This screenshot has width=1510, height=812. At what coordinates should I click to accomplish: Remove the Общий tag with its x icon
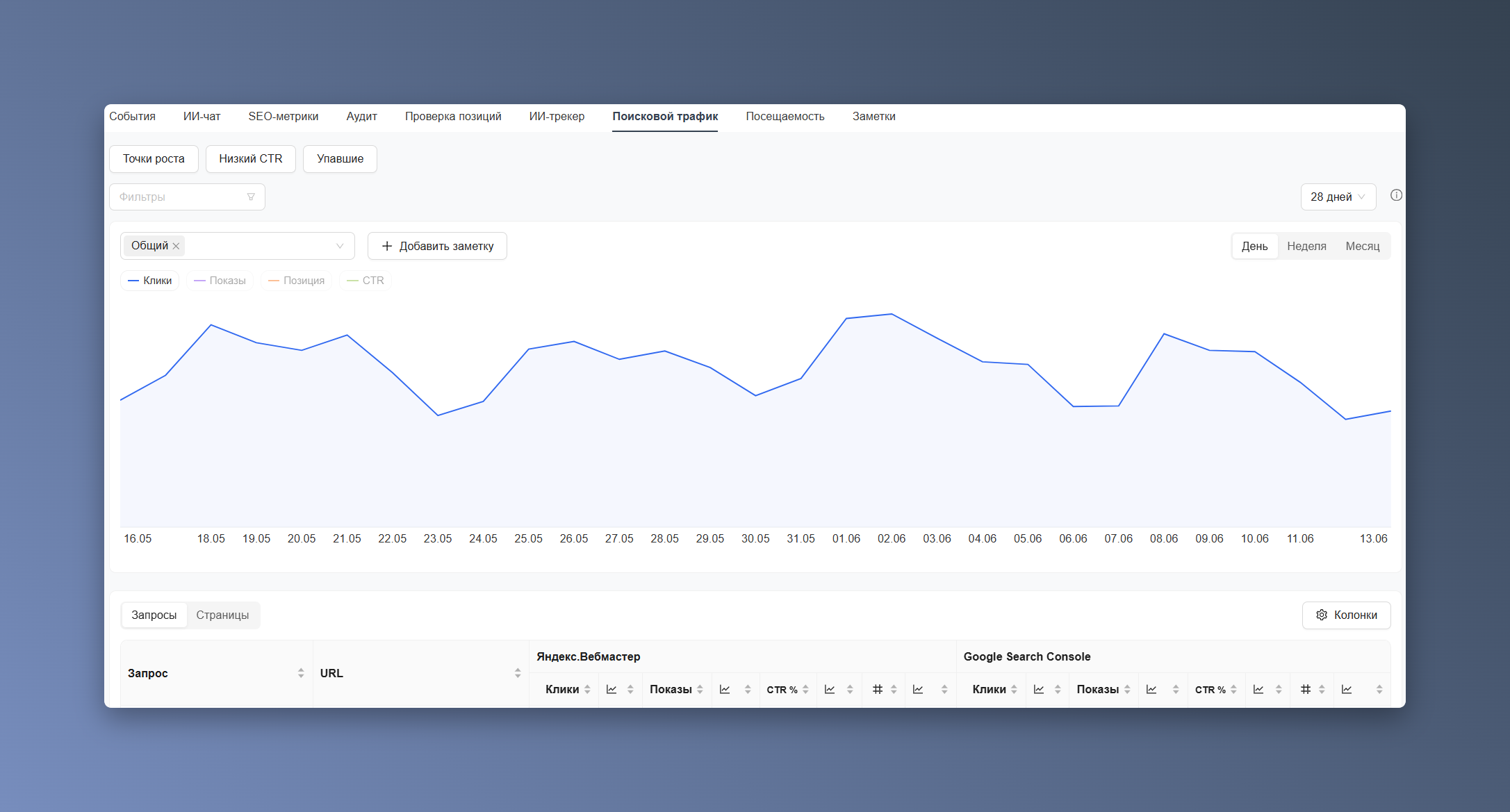[176, 246]
